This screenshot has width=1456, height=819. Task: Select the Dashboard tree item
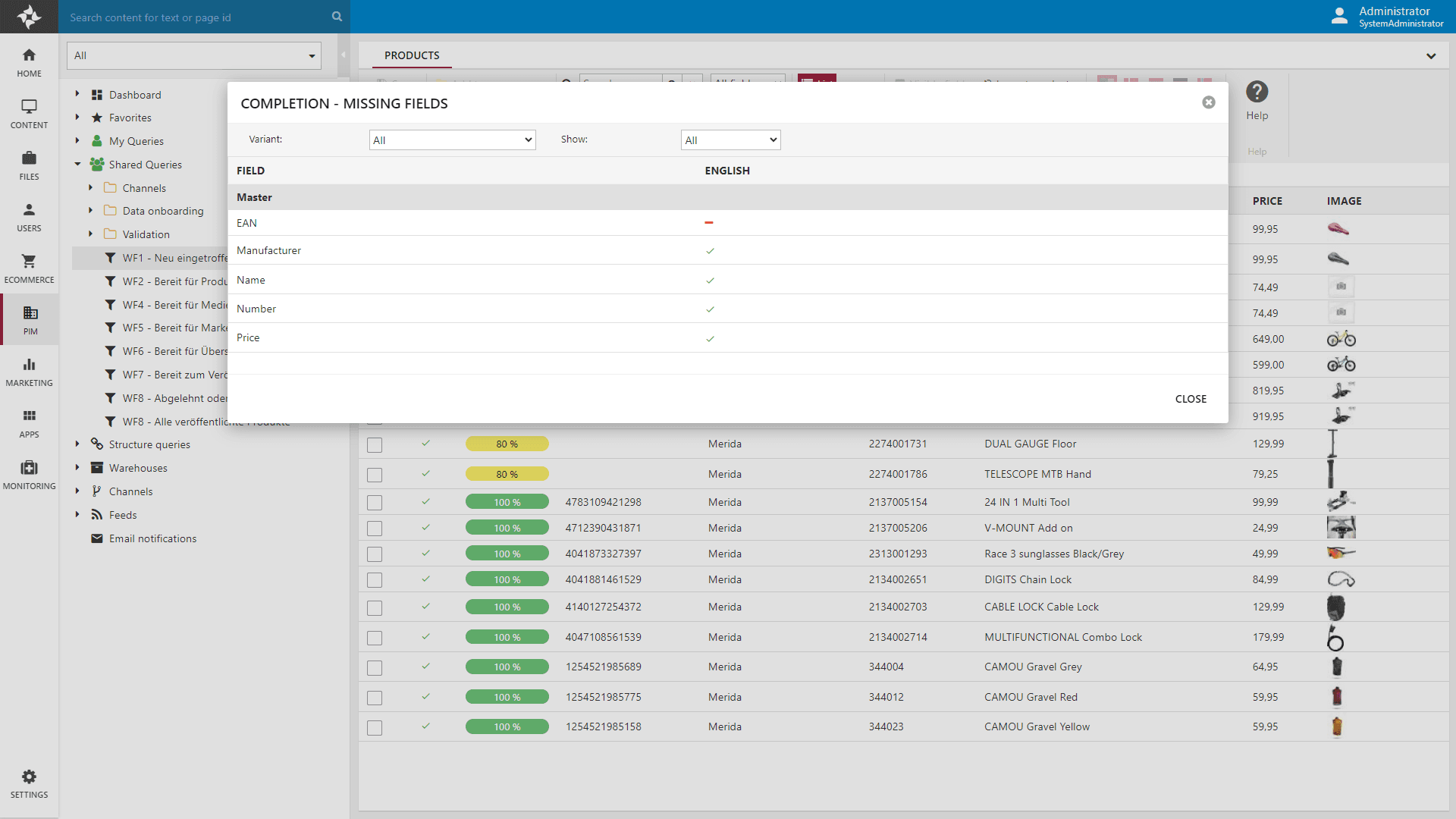[135, 95]
